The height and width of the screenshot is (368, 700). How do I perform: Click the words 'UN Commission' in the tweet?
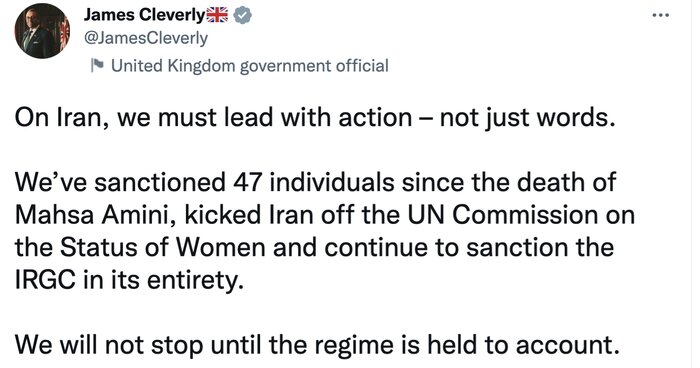502,215
